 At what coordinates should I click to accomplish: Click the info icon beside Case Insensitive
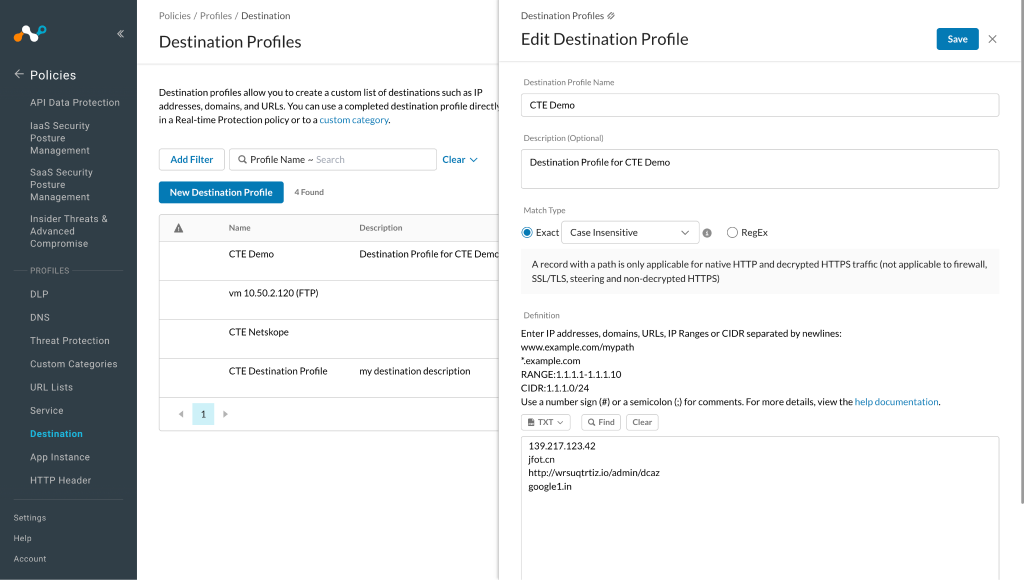(707, 233)
